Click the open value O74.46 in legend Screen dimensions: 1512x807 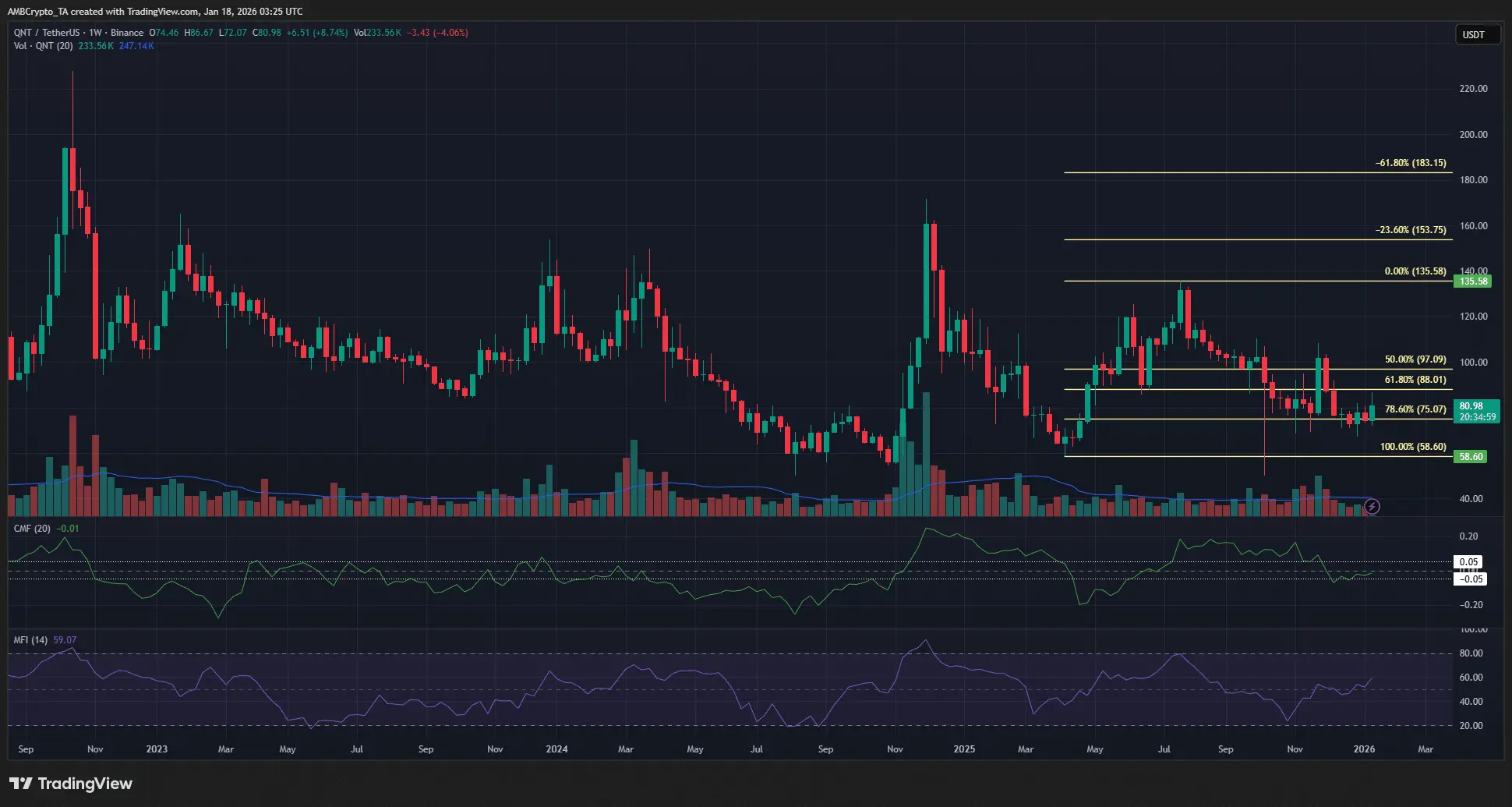(x=164, y=33)
